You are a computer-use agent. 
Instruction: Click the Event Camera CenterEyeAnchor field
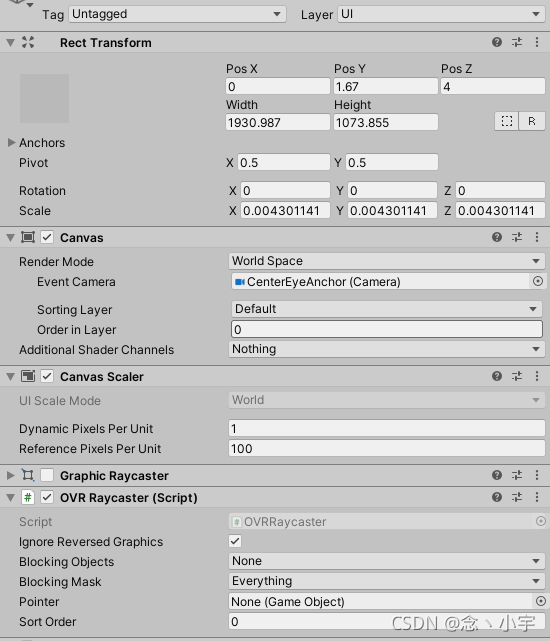click(381, 281)
